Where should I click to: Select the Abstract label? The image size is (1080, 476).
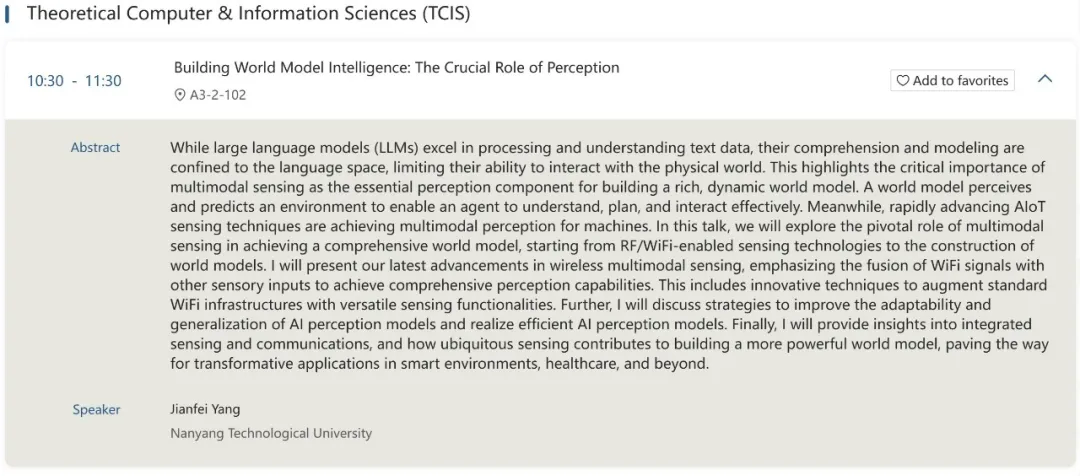pos(95,147)
